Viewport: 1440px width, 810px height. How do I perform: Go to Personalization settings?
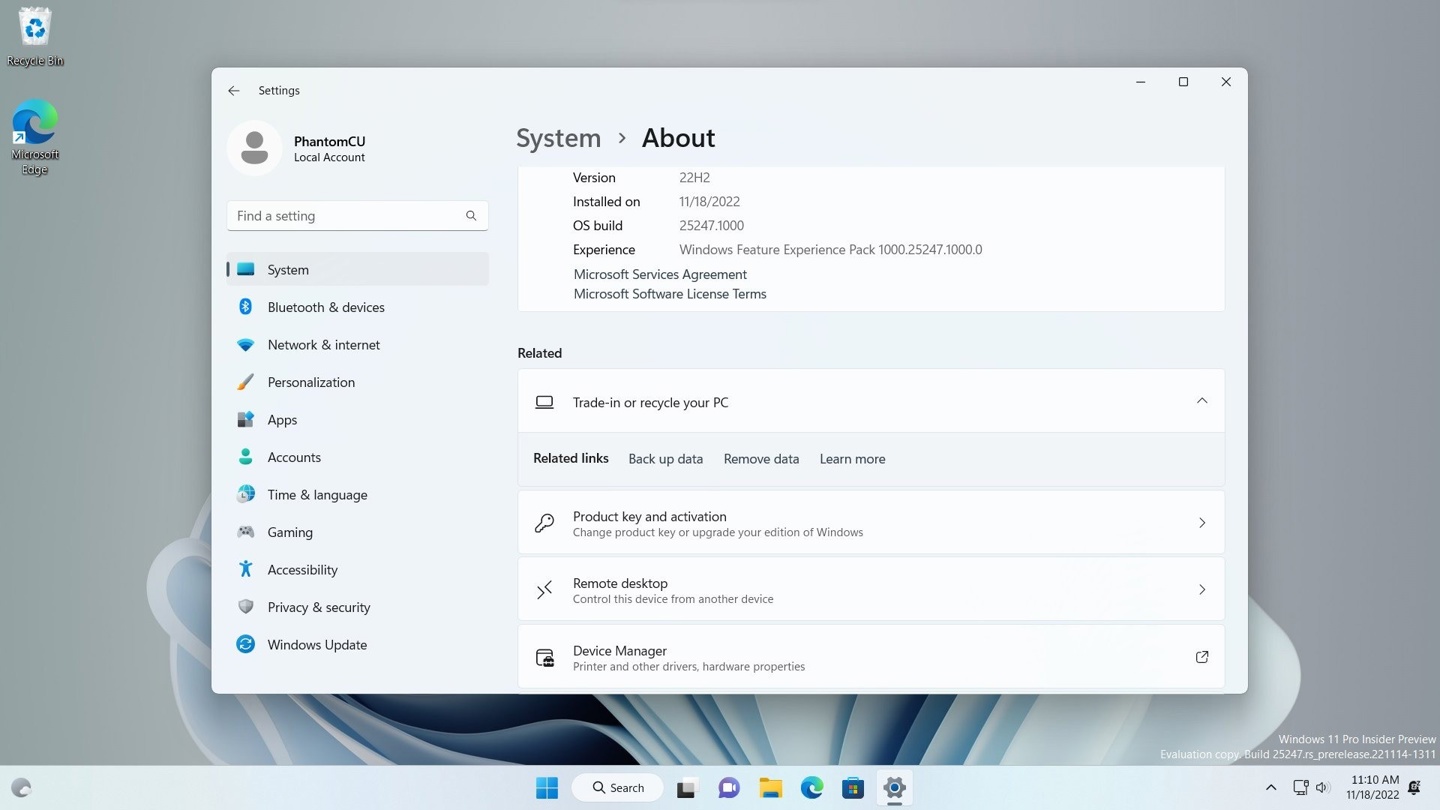311,382
